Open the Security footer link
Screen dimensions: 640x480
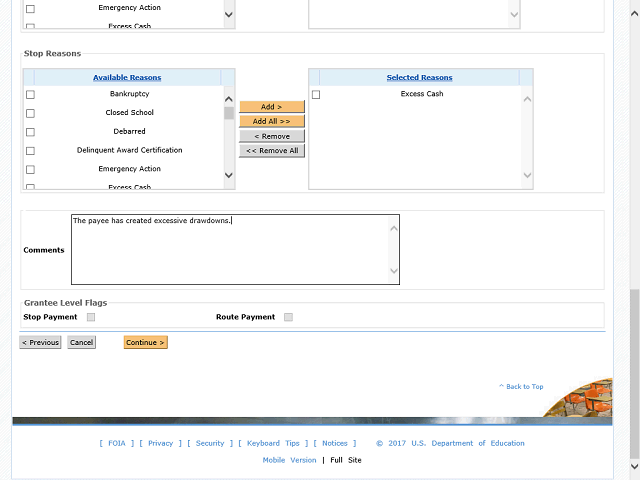click(x=210, y=443)
